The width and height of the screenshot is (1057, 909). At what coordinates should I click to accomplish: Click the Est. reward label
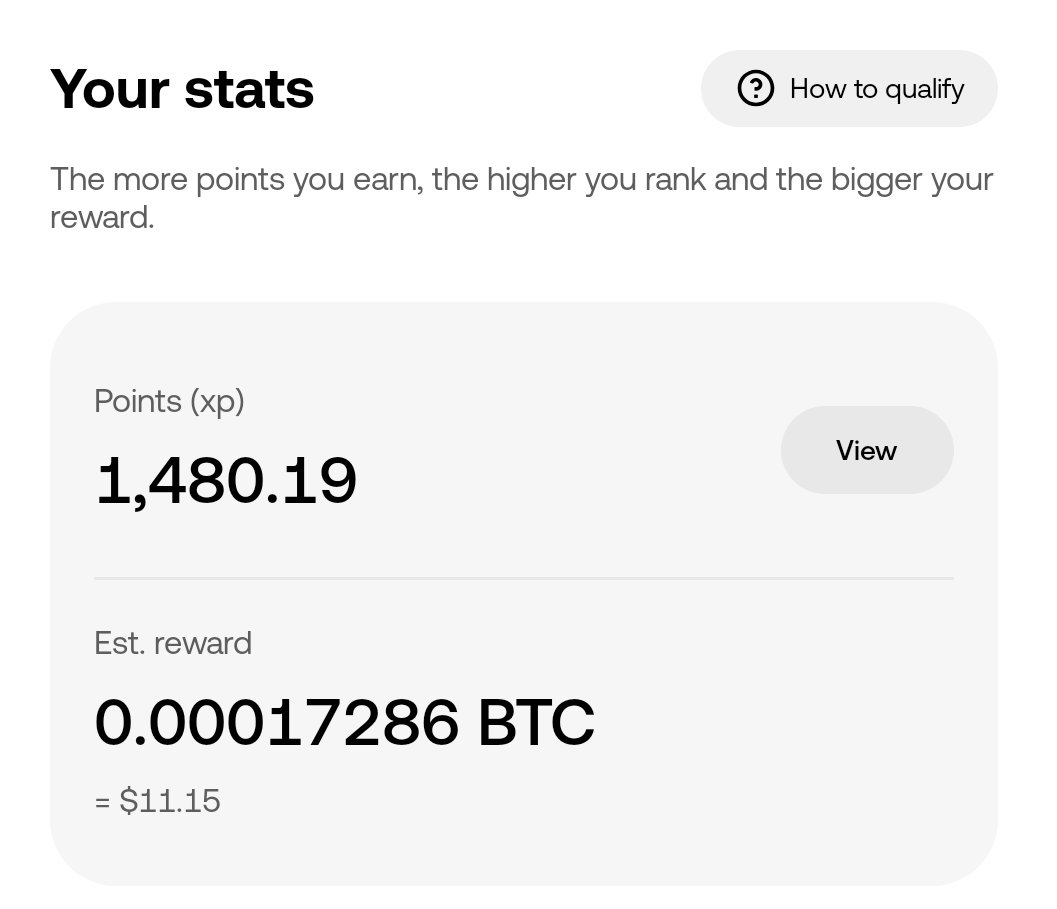tap(173, 643)
